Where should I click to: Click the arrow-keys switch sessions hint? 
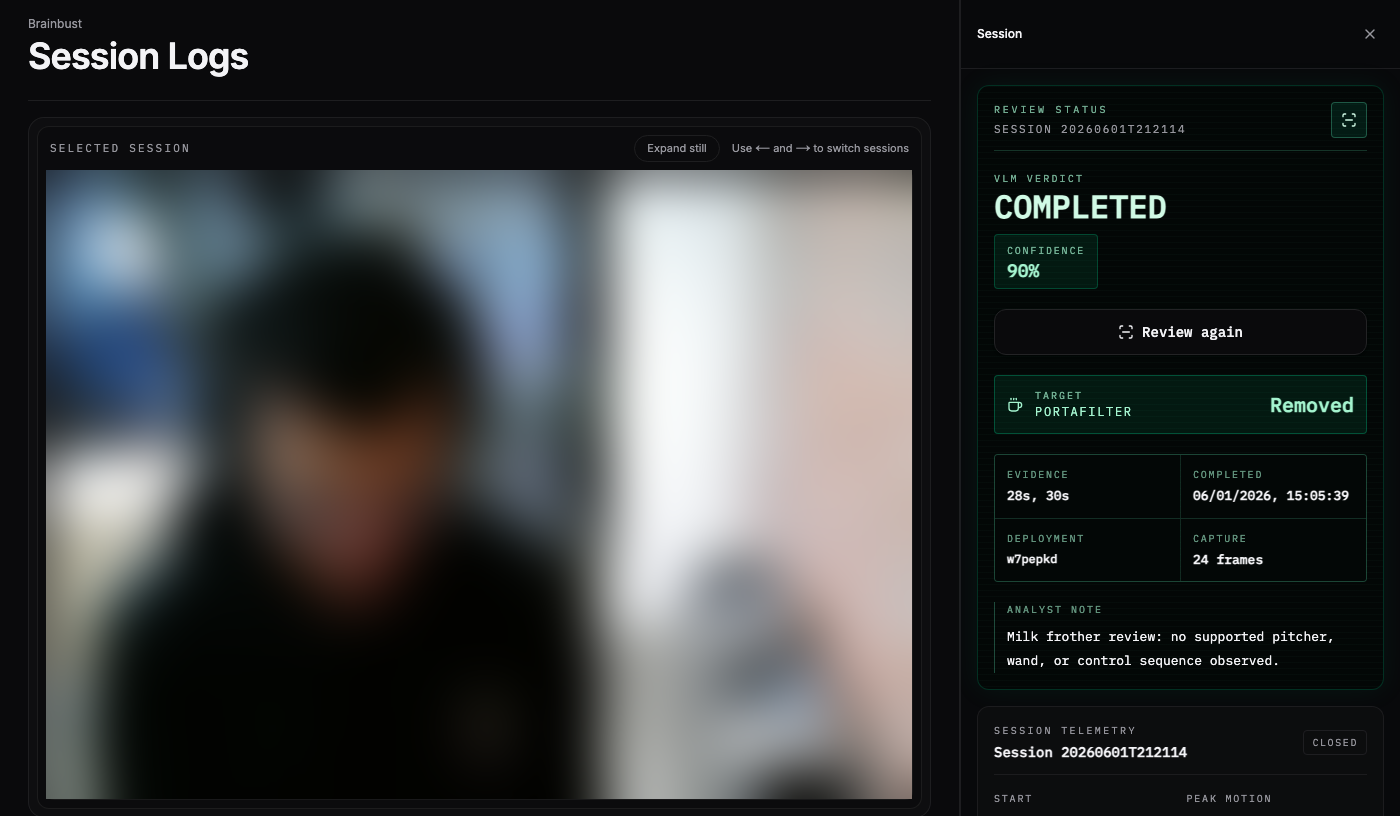(820, 148)
